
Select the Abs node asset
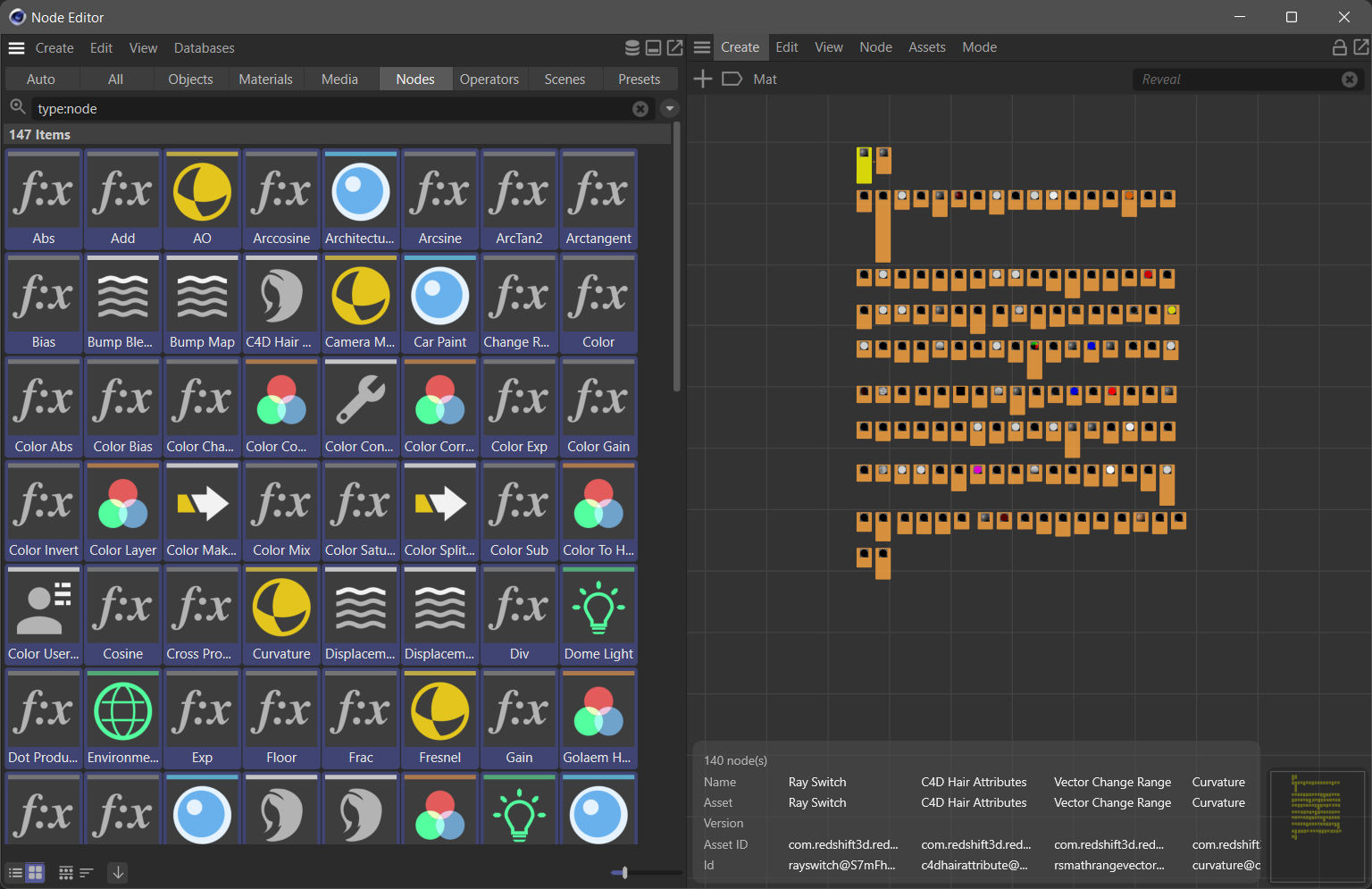pos(44,198)
